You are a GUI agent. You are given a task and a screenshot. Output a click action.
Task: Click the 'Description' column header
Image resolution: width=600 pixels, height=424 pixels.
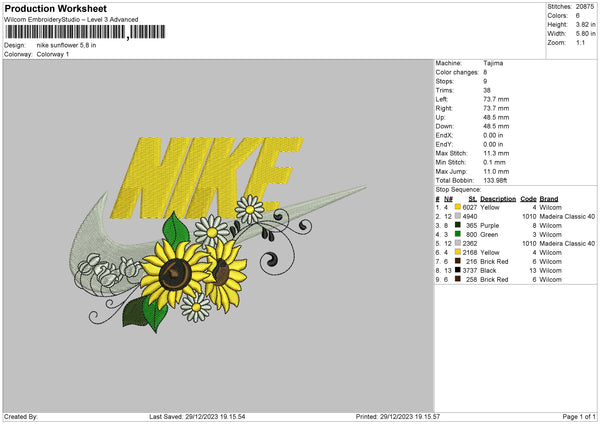pyautogui.click(x=498, y=199)
